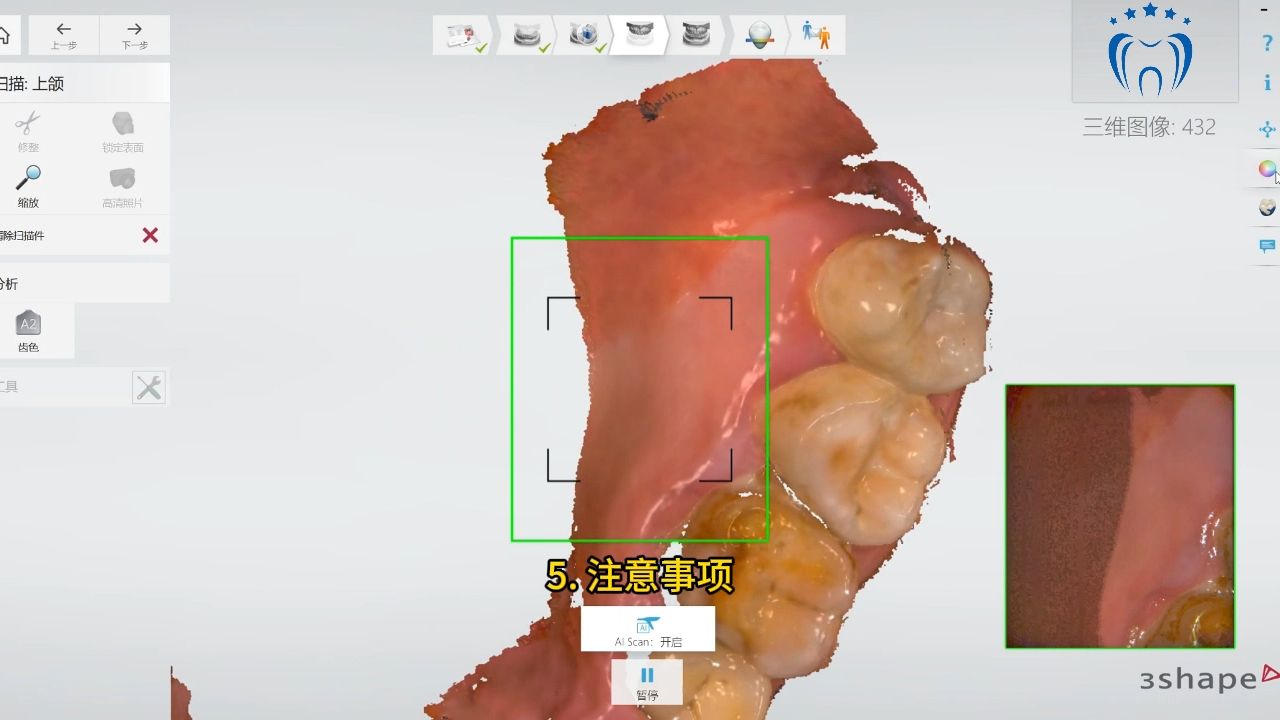1280x720 pixels.
Task: Go to the scan body workflow step
Action: pyautogui.click(x=585, y=35)
